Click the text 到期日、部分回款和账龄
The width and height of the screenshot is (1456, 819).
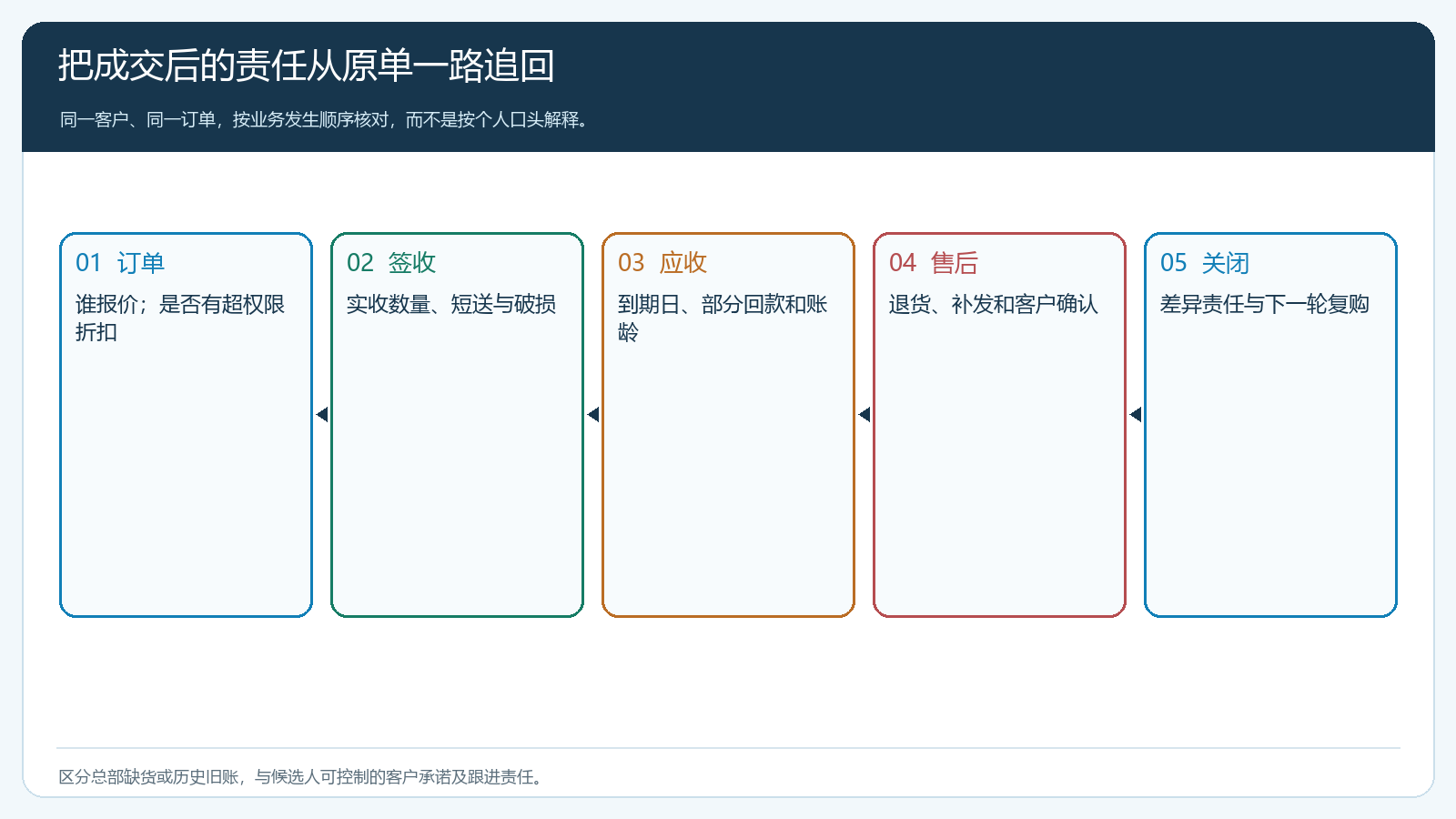[723, 318]
